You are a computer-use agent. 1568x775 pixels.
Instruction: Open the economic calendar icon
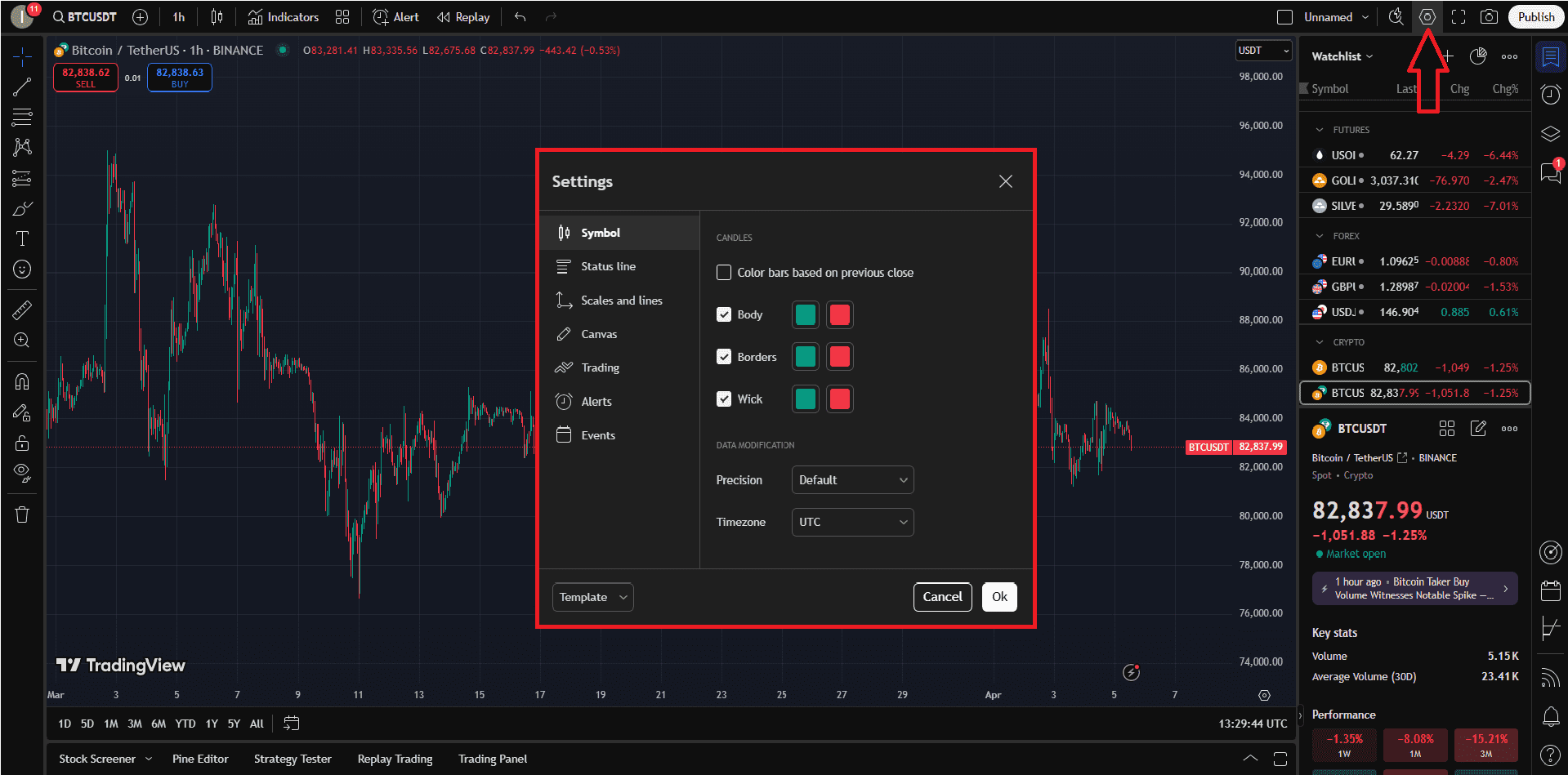pyautogui.click(x=1550, y=590)
